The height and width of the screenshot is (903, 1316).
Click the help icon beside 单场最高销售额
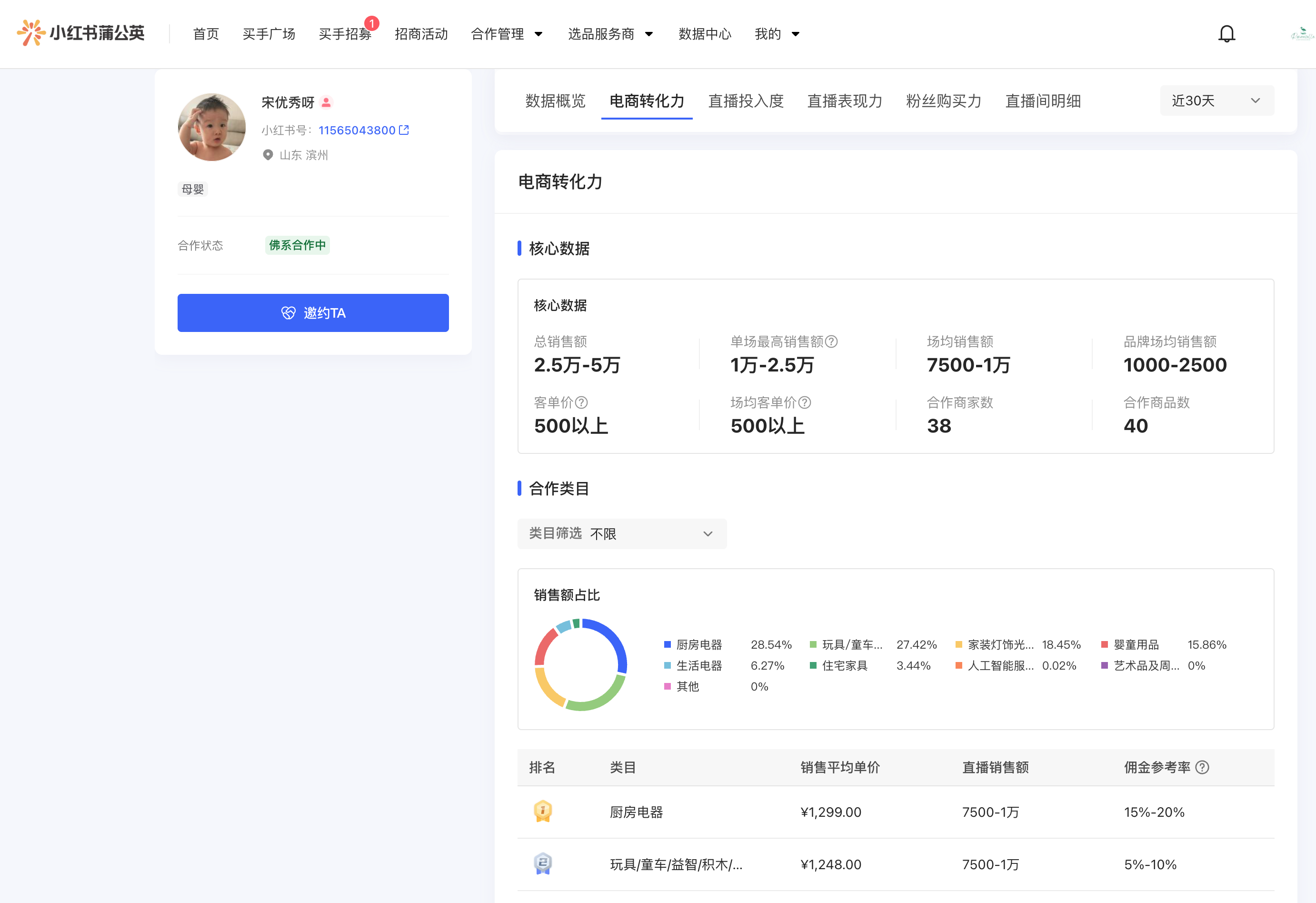pos(831,341)
